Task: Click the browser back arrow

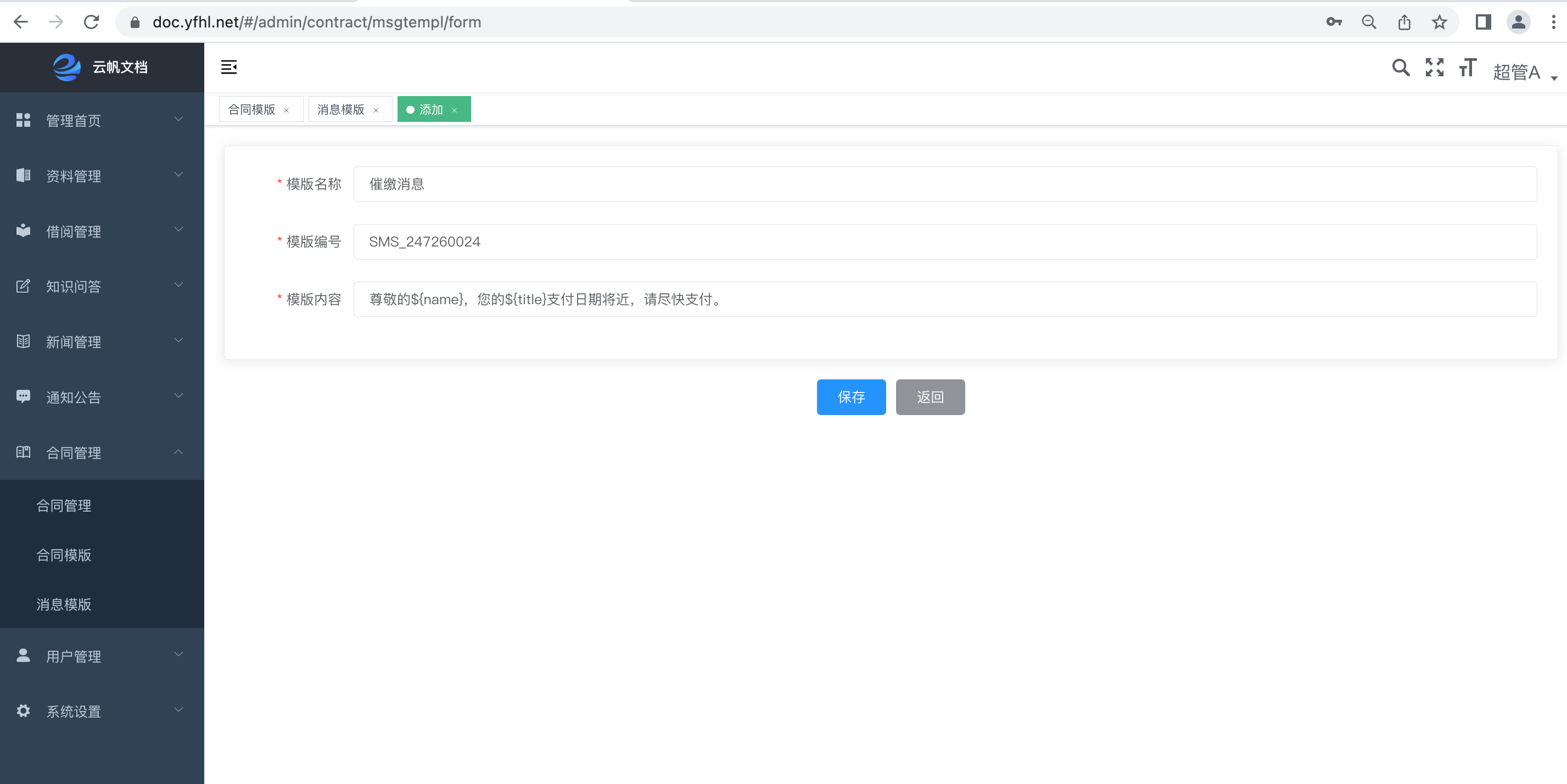Action: [21, 22]
